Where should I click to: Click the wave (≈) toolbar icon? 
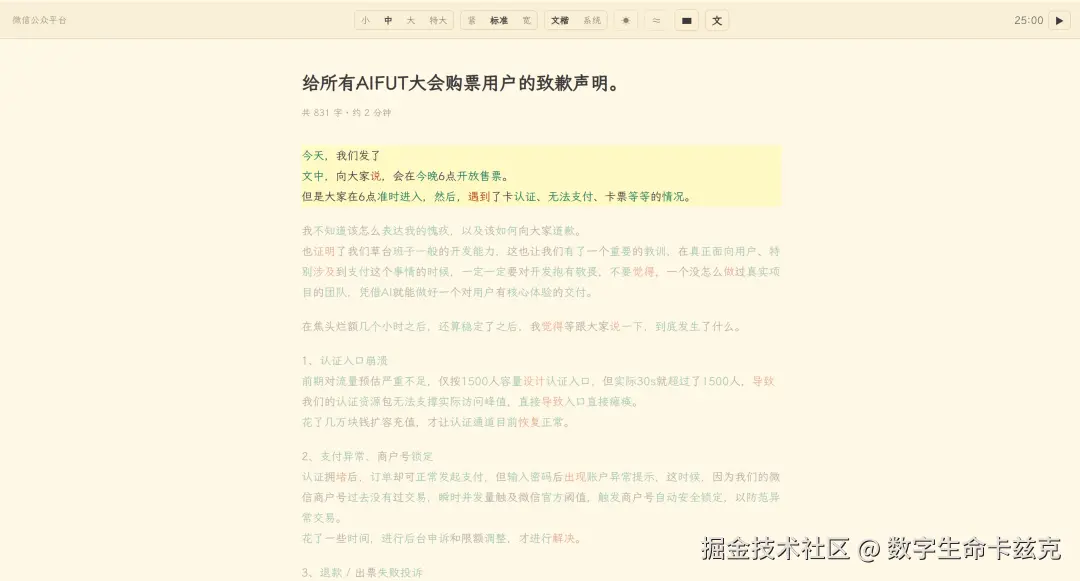click(x=656, y=20)
